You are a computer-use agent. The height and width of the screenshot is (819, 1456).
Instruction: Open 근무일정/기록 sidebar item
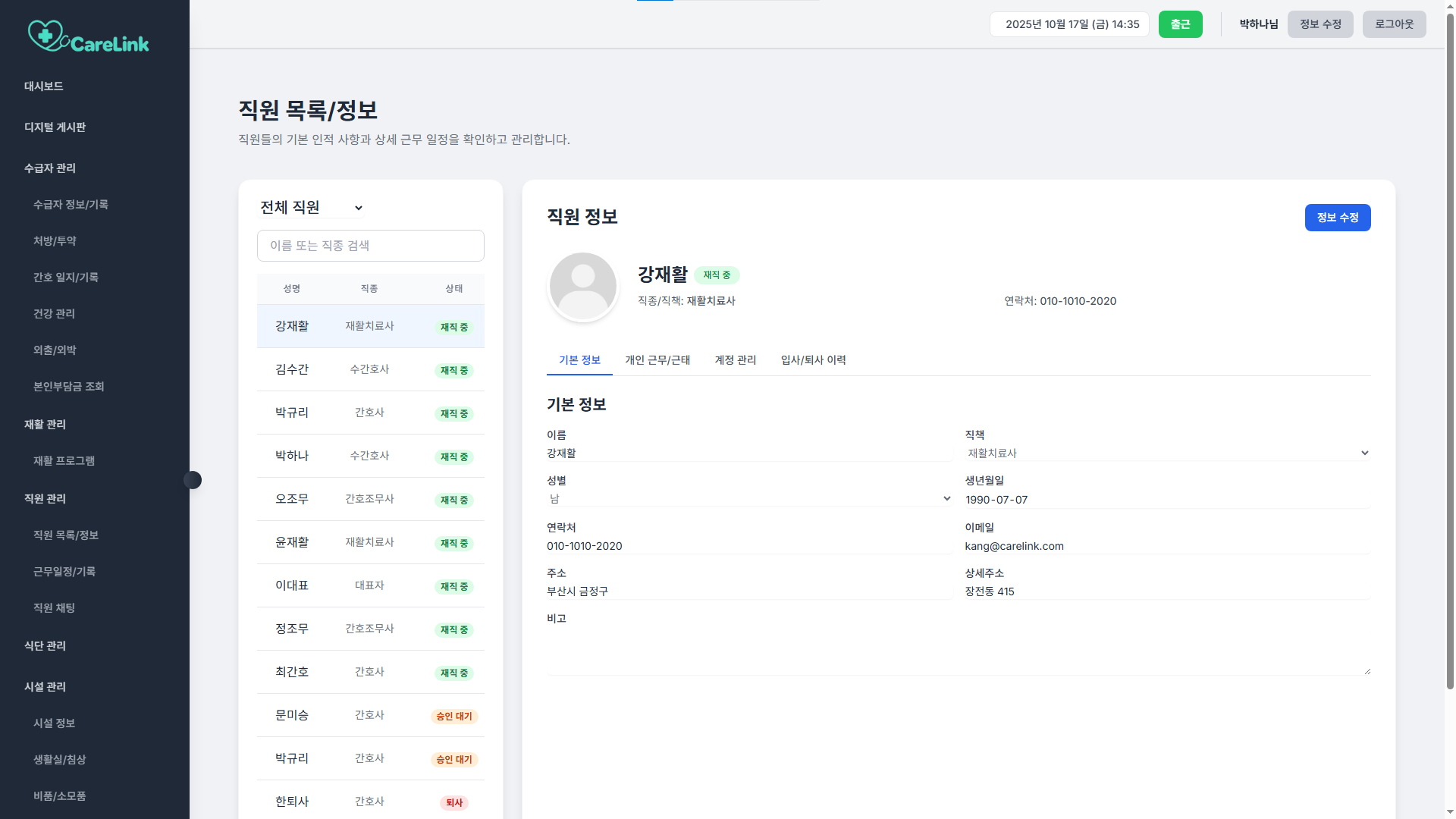pos(64,572)
